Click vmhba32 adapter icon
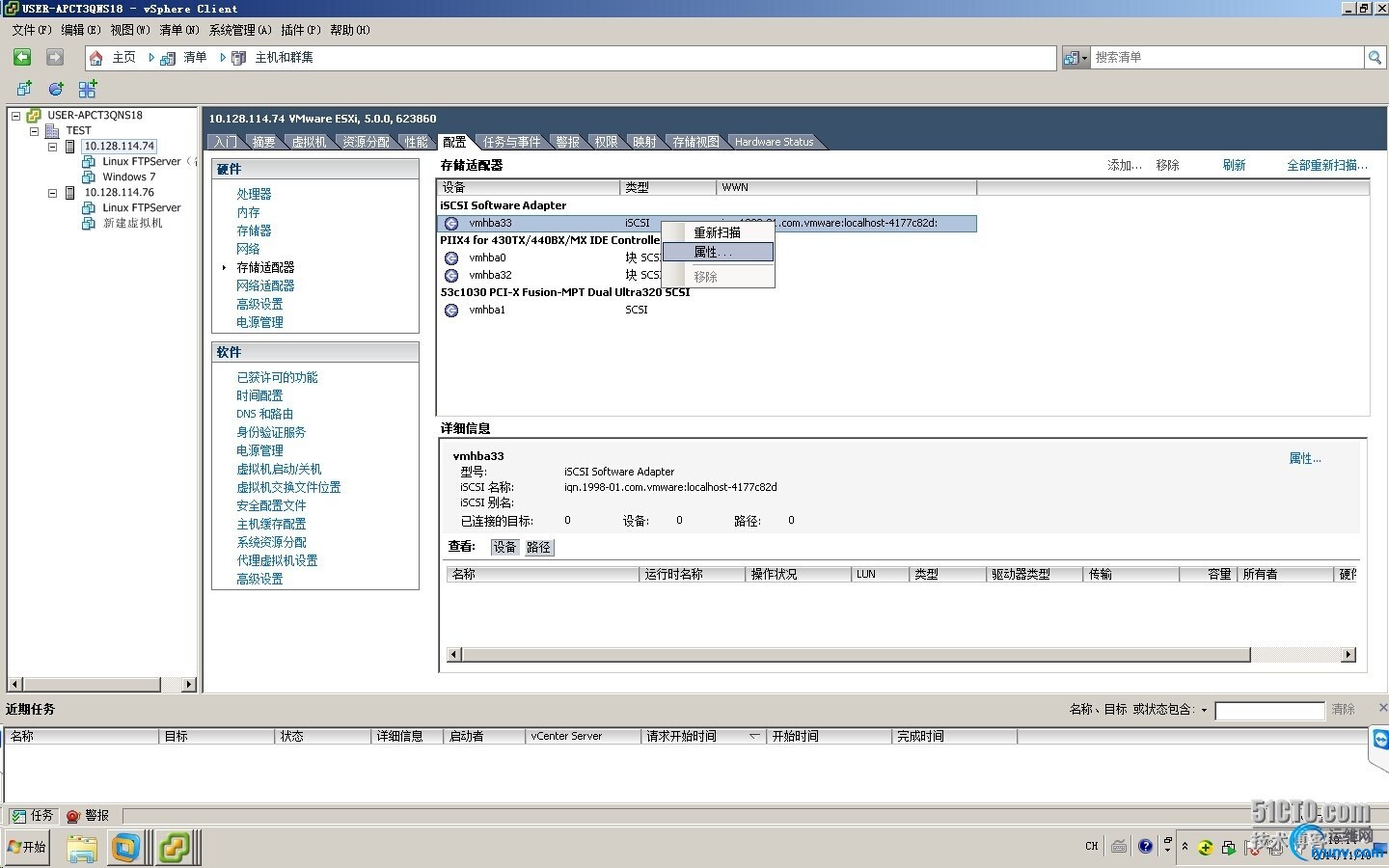Image resolution: width=1389 pixels, height=868 pixels. tap(451, 276)
